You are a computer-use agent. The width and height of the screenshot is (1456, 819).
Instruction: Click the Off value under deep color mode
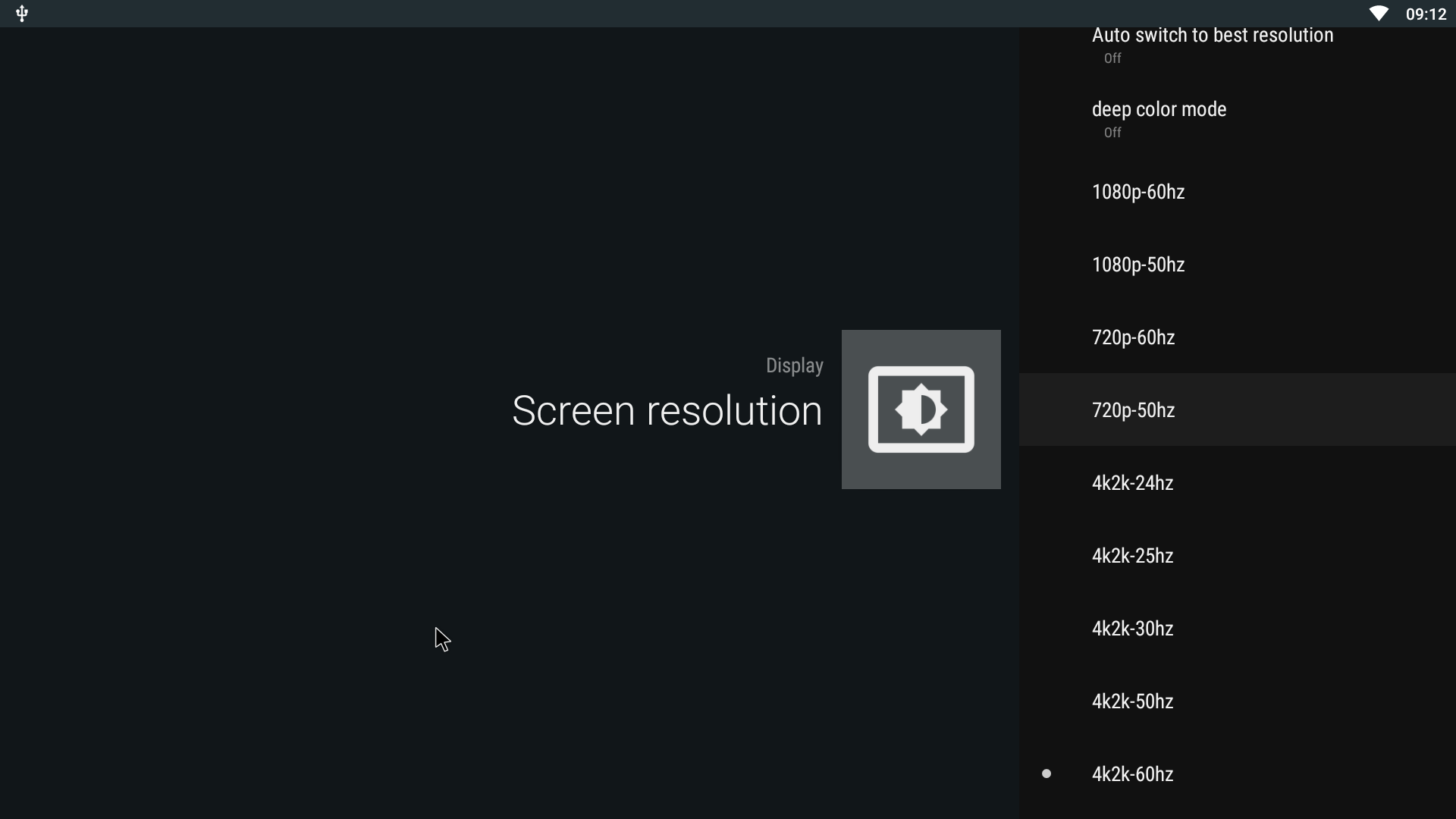(x=1112, y=133)
